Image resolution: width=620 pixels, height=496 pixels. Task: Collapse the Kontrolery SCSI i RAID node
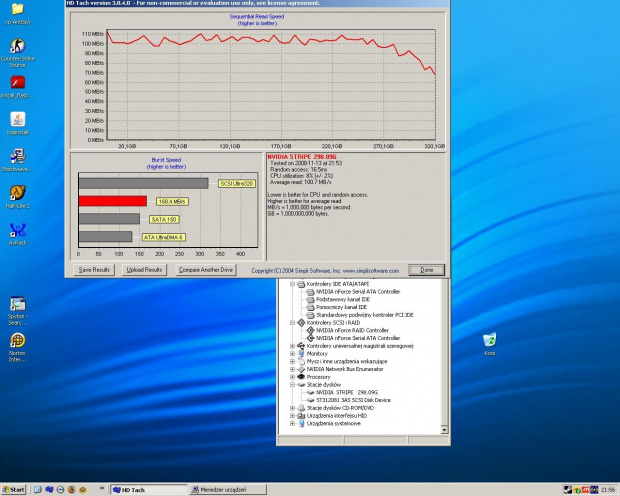click(293, 323)
